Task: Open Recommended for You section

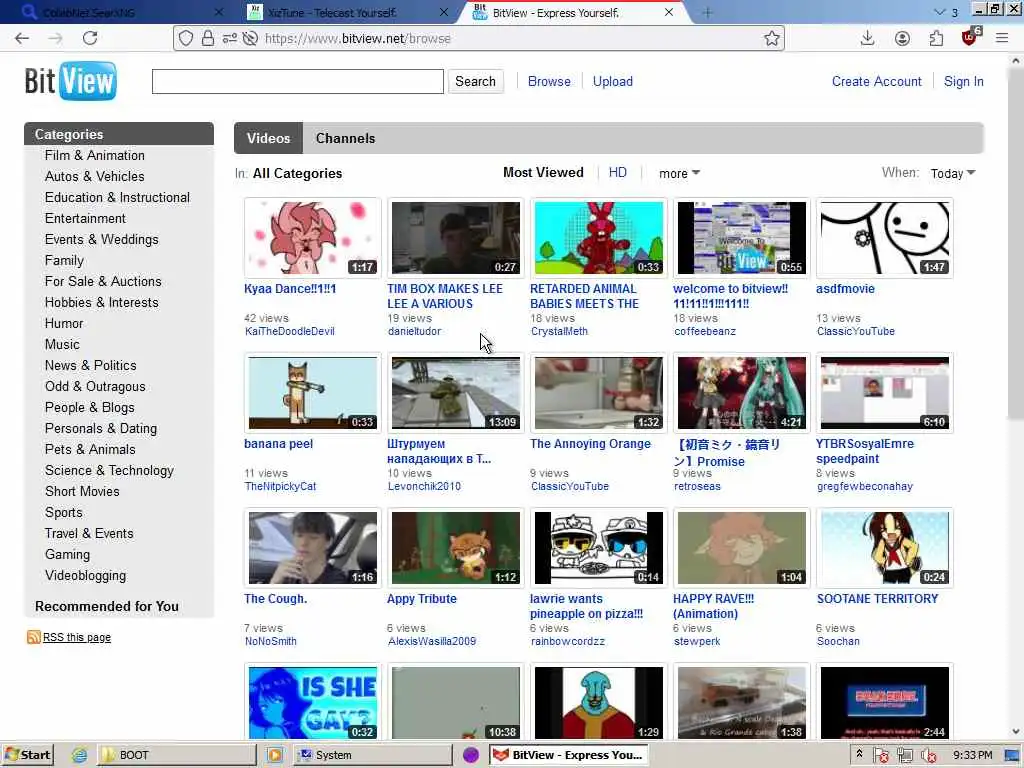Action: click(x=106, y=606)
